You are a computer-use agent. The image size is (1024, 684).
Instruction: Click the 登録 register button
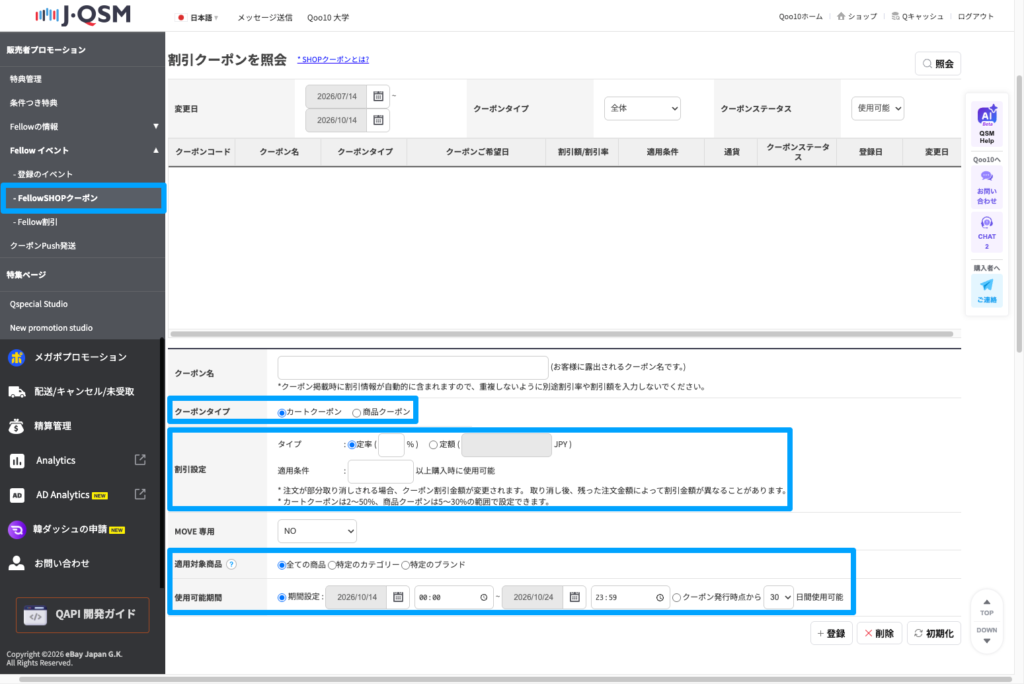pos(831,633)
